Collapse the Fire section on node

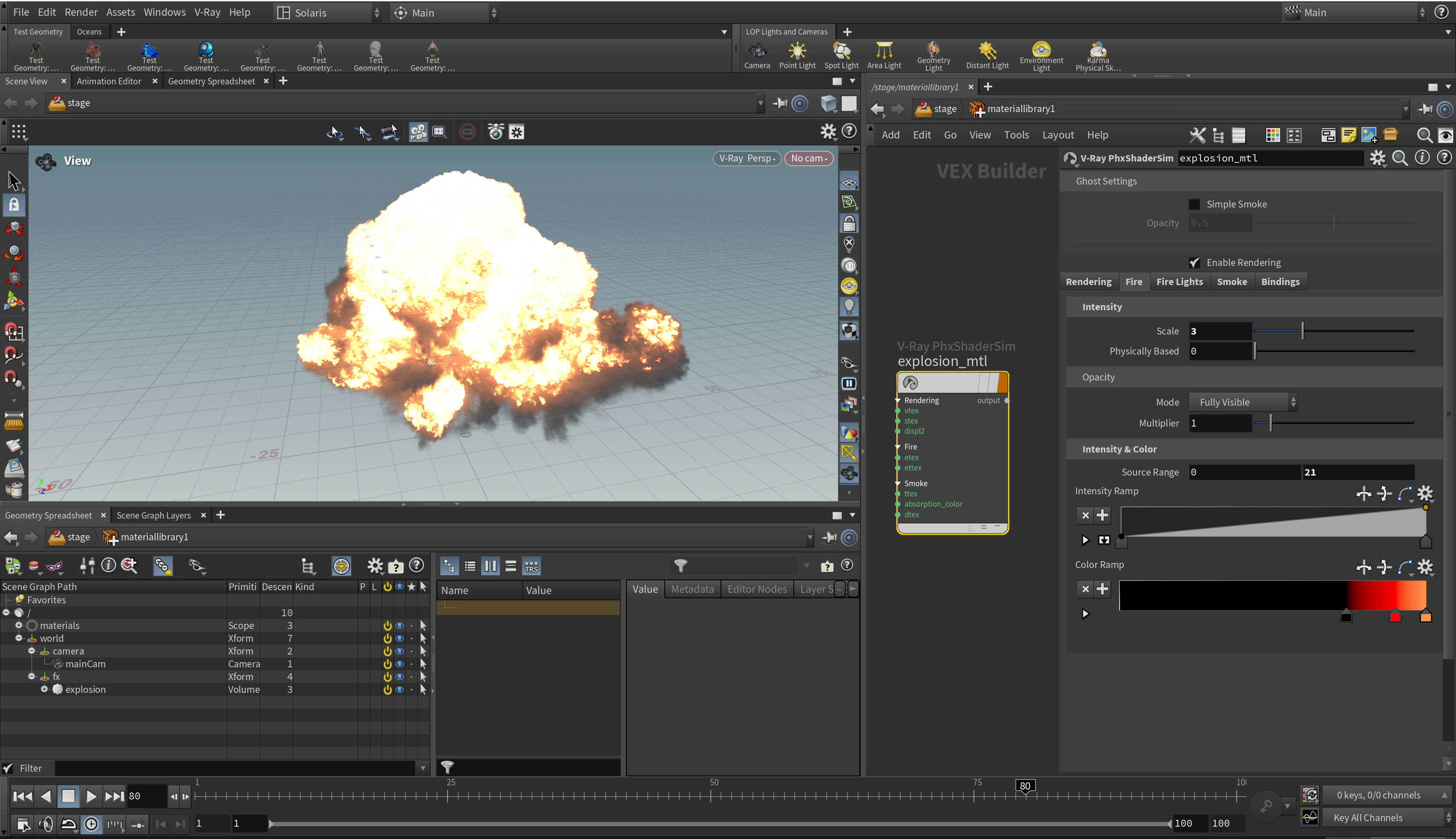click(898, 447)
